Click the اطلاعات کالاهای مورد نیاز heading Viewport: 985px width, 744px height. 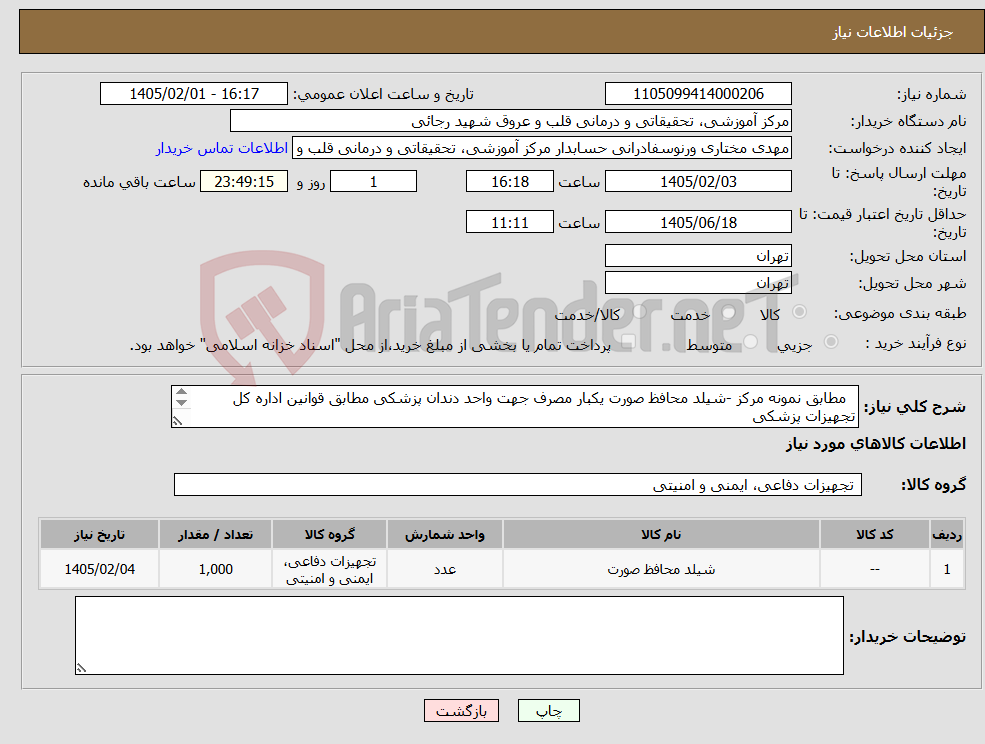[876, 444]
